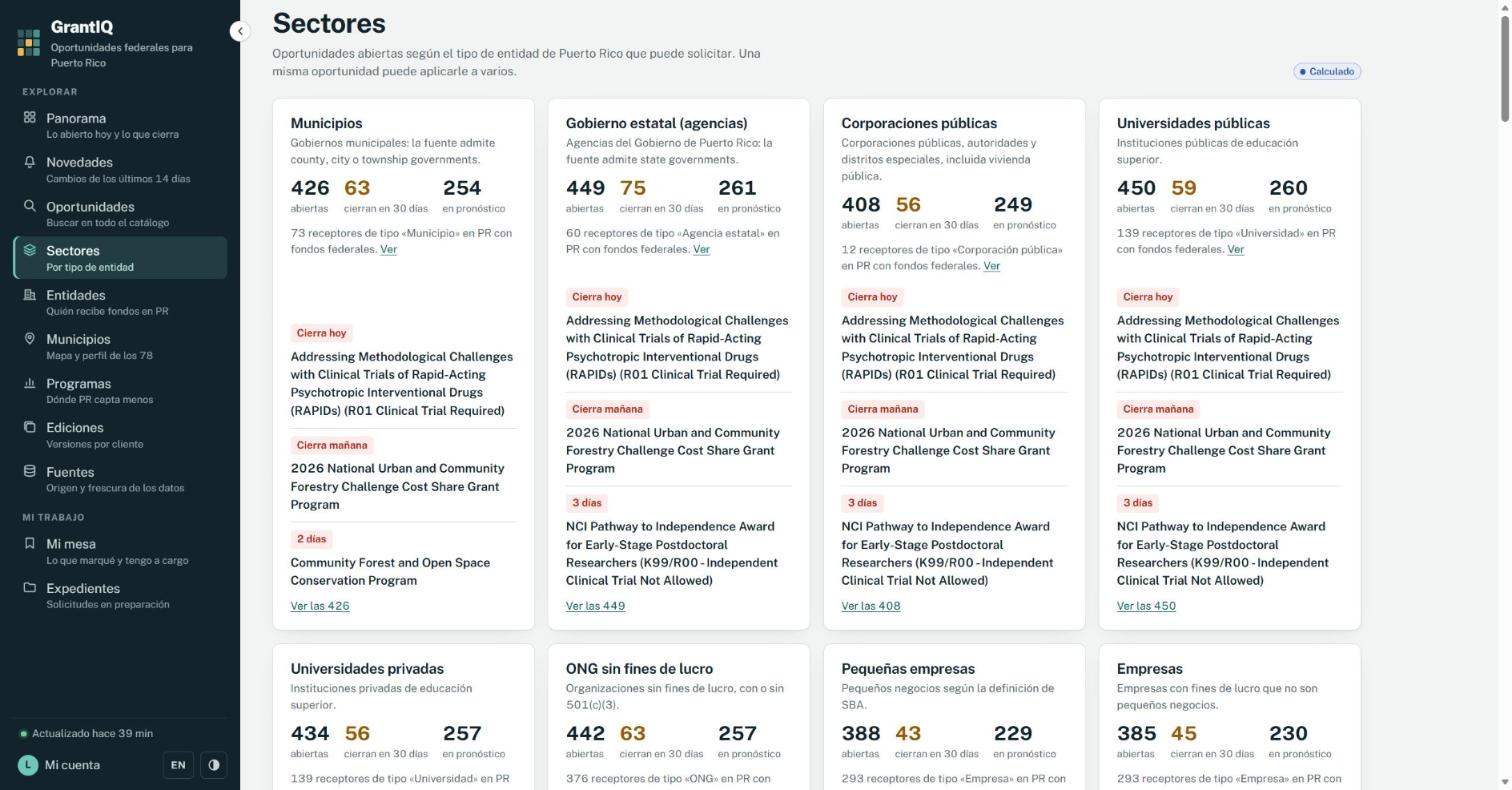Go to Panorama menu item
This screenshot has width=1512, height=790.
(120, 125)
